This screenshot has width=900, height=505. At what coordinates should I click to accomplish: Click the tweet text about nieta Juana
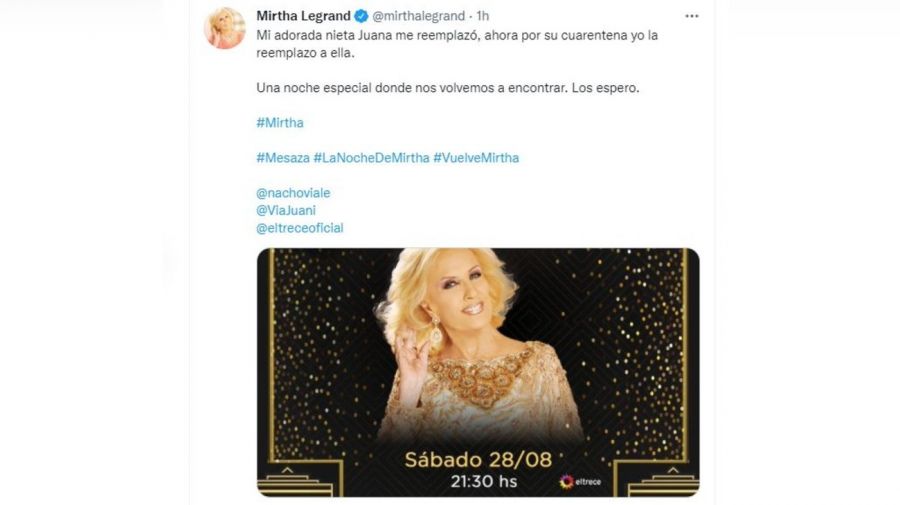click(x=457, y=44)
